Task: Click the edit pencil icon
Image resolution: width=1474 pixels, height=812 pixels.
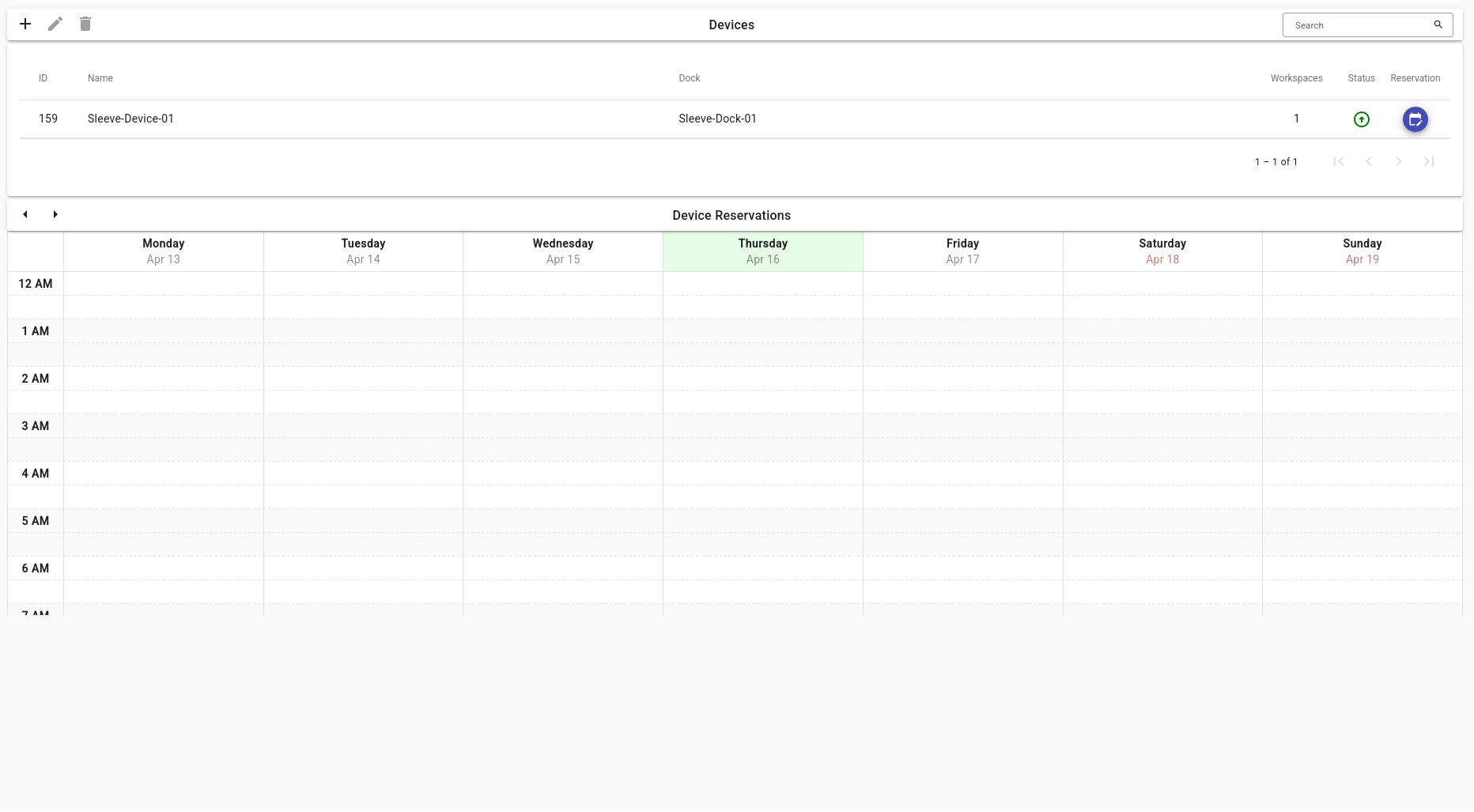Action: tap(55, 24)
